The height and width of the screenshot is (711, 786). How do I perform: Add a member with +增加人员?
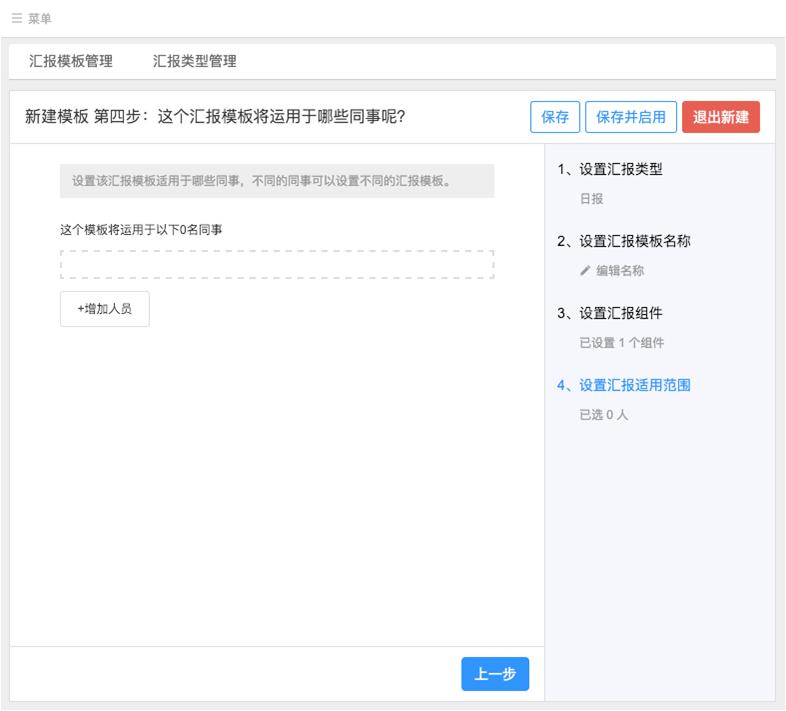104,310
